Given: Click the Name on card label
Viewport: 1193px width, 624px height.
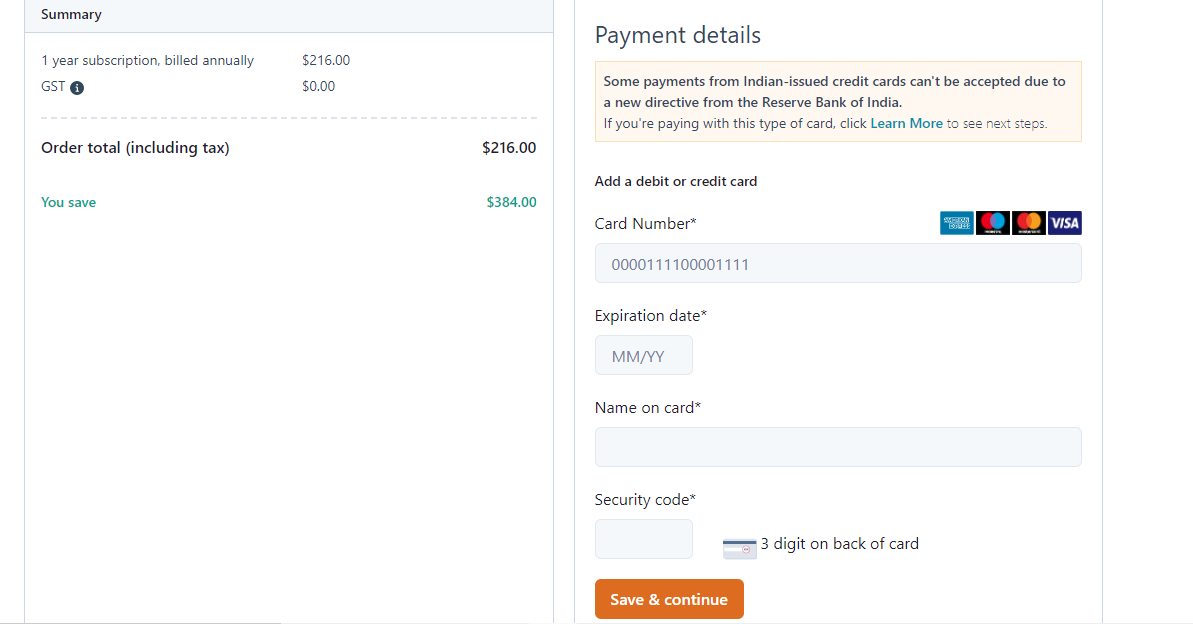Looking at the screenshot, I should tap(647, 408).
